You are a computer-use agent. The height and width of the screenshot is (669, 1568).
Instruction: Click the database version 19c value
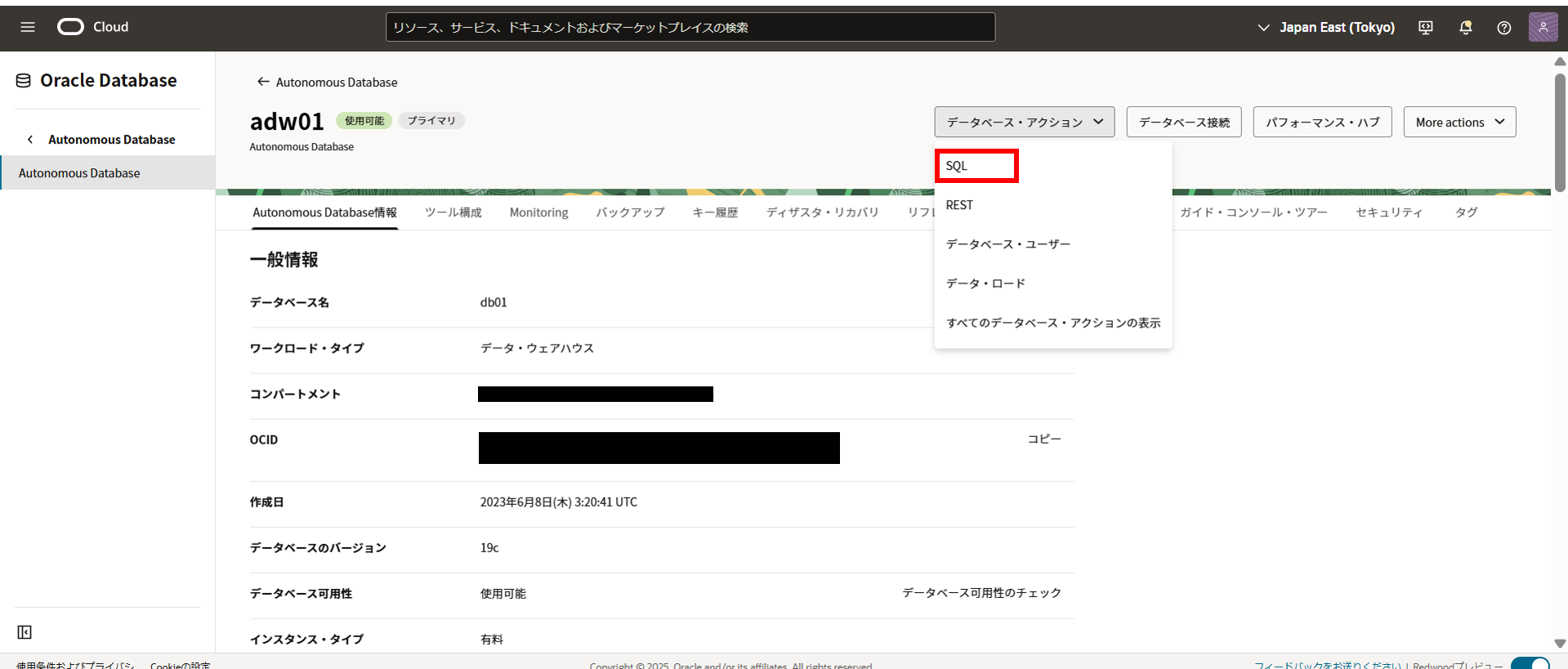[489, 547]
